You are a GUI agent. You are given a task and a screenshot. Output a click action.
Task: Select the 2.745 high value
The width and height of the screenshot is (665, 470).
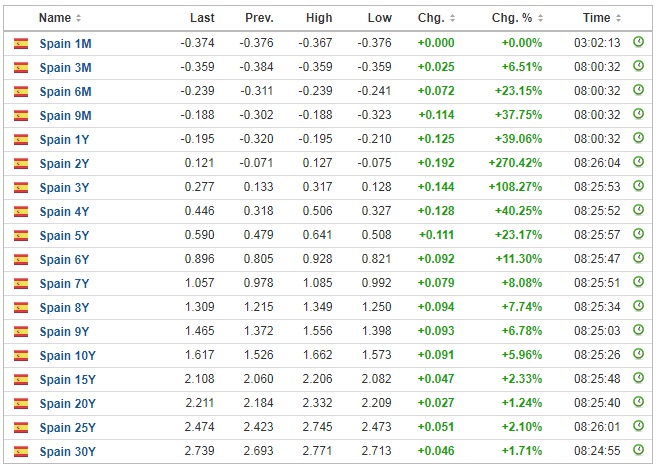click(318, 427)
